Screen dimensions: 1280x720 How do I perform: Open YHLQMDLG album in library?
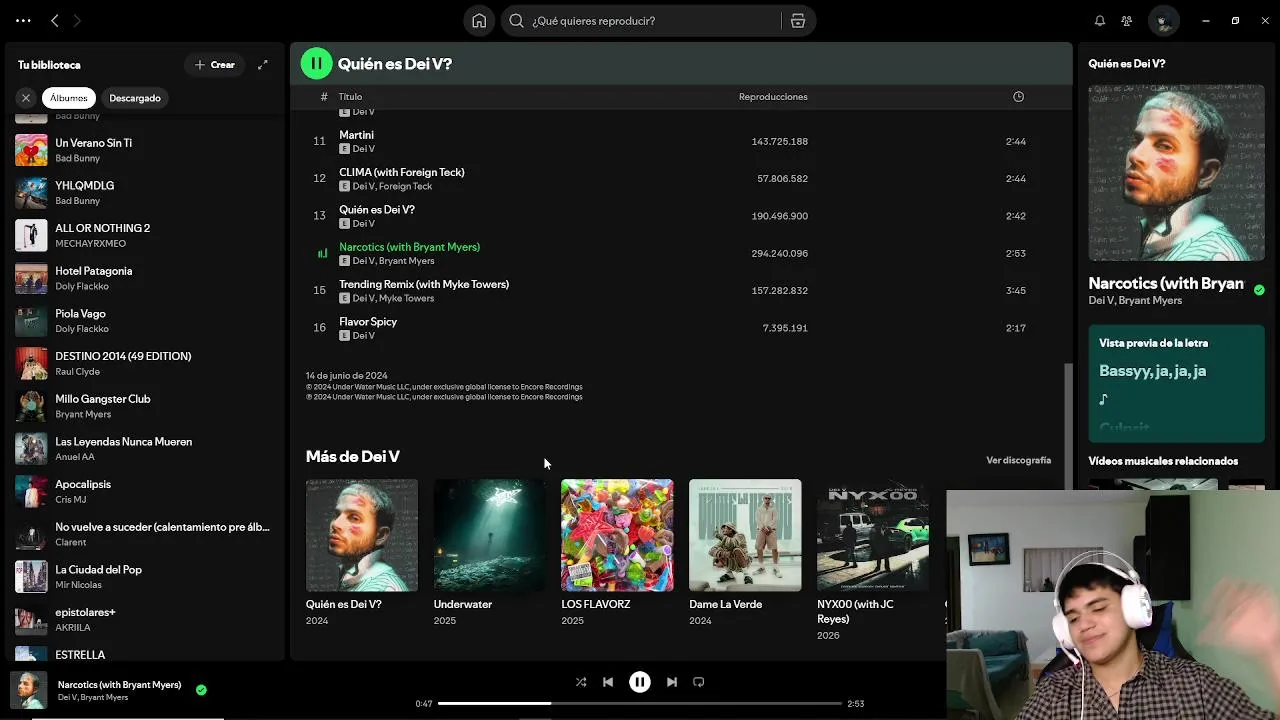[146, 193]
